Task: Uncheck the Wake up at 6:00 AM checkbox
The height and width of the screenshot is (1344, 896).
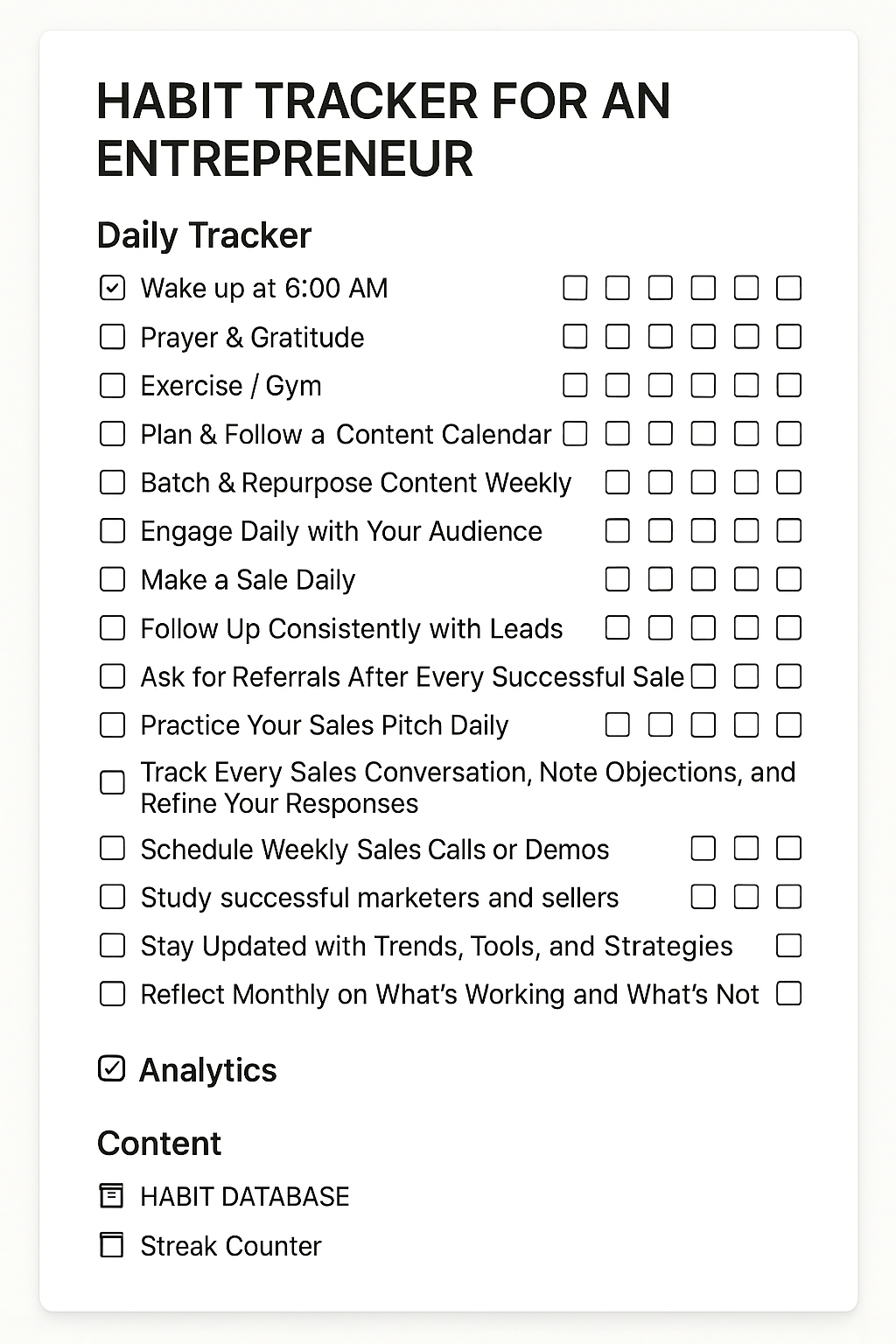Action: tap(112, 288)
